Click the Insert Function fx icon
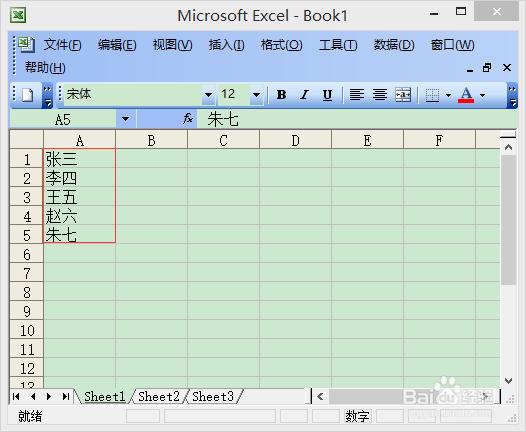The width and height of the screenshot is (526, 432). click(188, 119)
